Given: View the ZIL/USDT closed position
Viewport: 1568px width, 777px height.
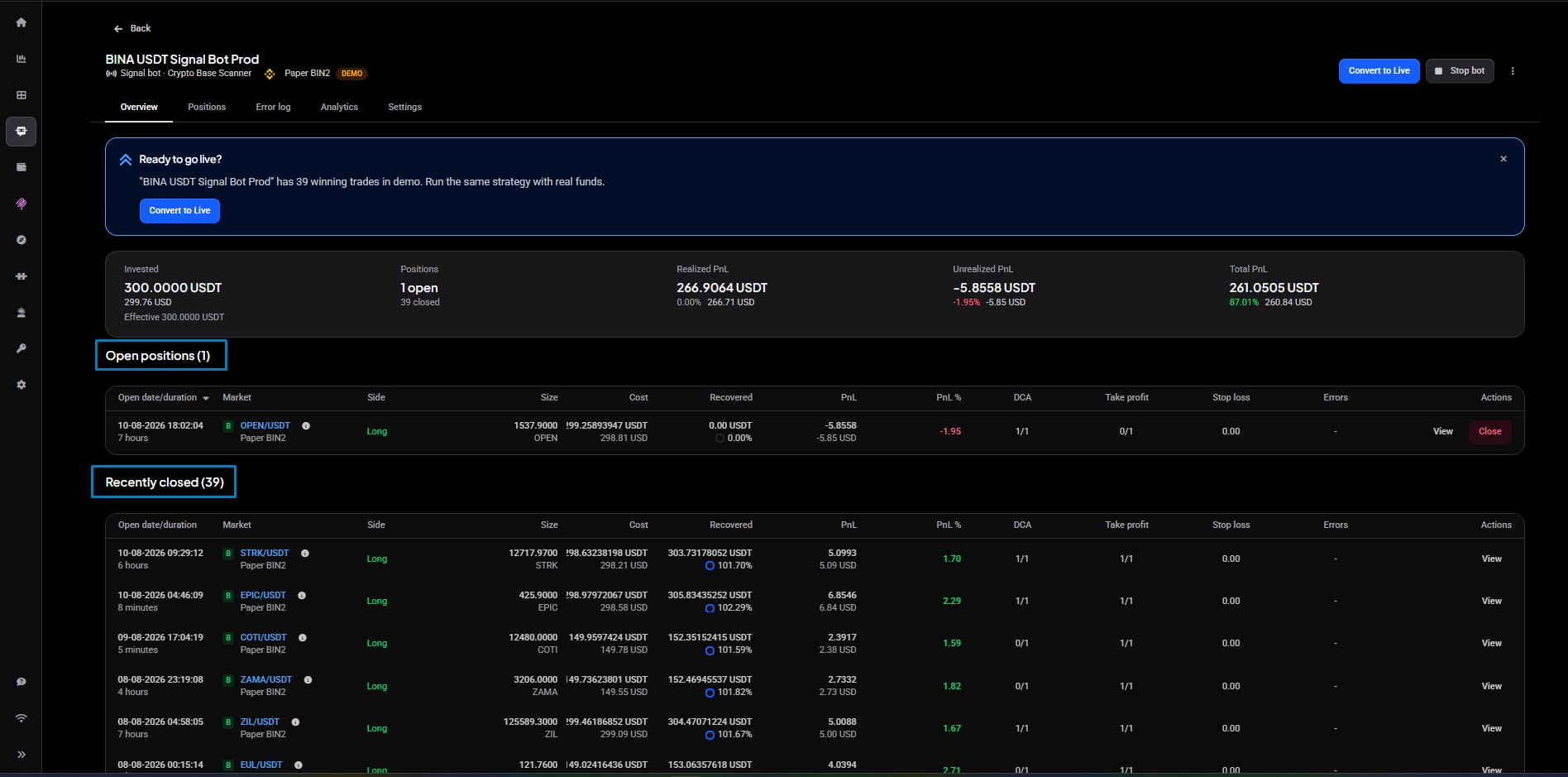Looking at the screenshot, I should (x=1491, y=729).
